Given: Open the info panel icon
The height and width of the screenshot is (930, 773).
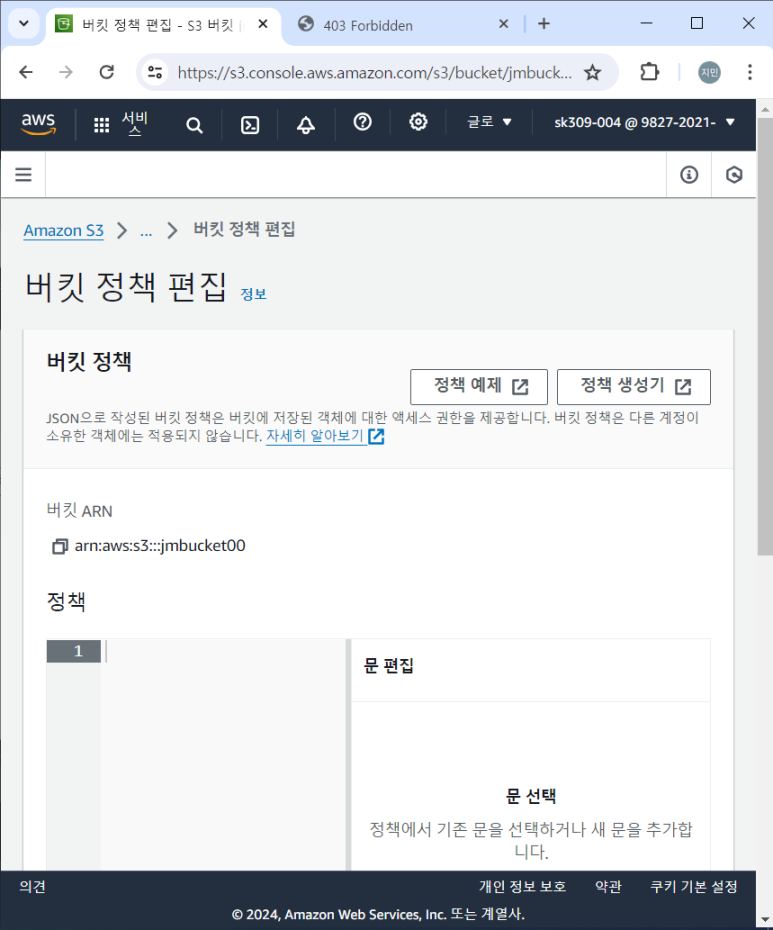Looking at the screenshot, I should 689,174.
